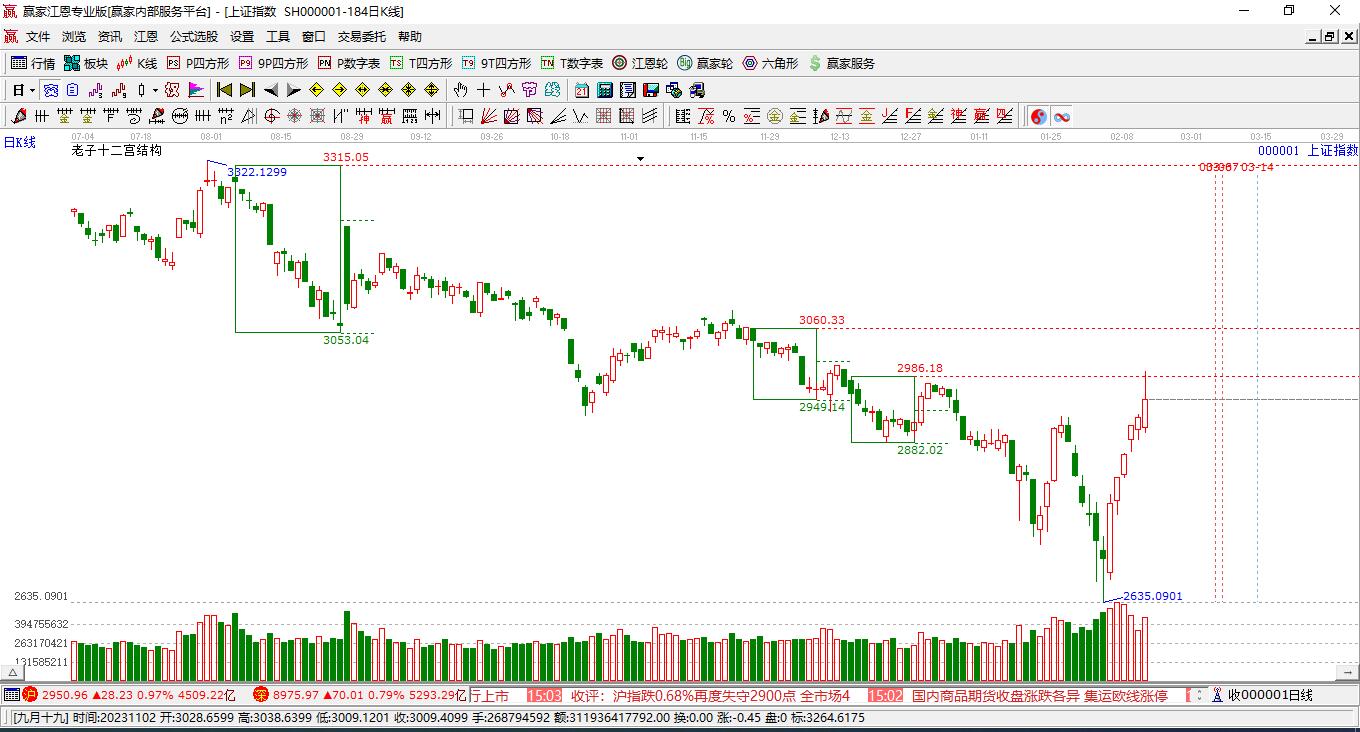
Task: Select the red crosshair circle tool
Action: (x=271, y=116)
